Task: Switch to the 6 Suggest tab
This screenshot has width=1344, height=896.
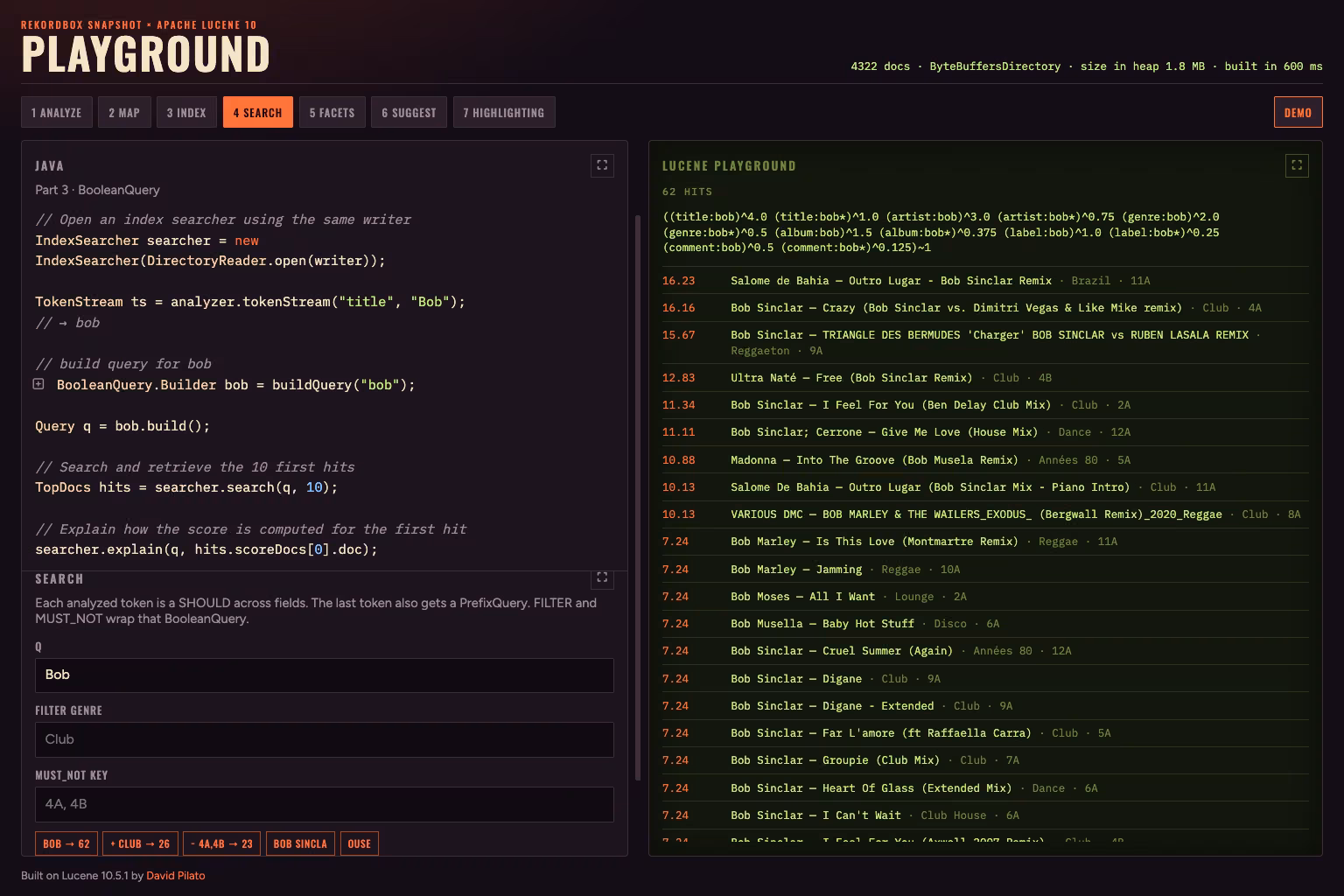Action: point(409,112)
